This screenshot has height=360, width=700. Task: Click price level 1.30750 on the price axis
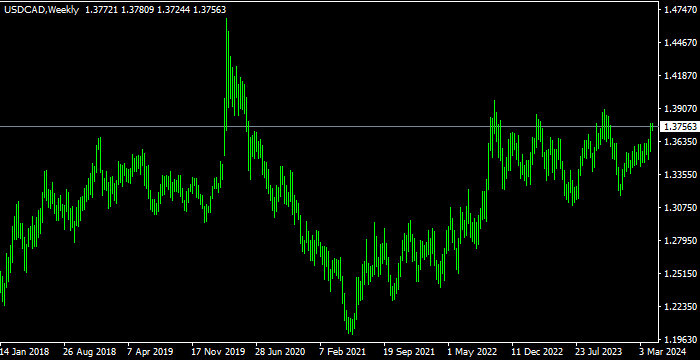[x=681, y=208]
